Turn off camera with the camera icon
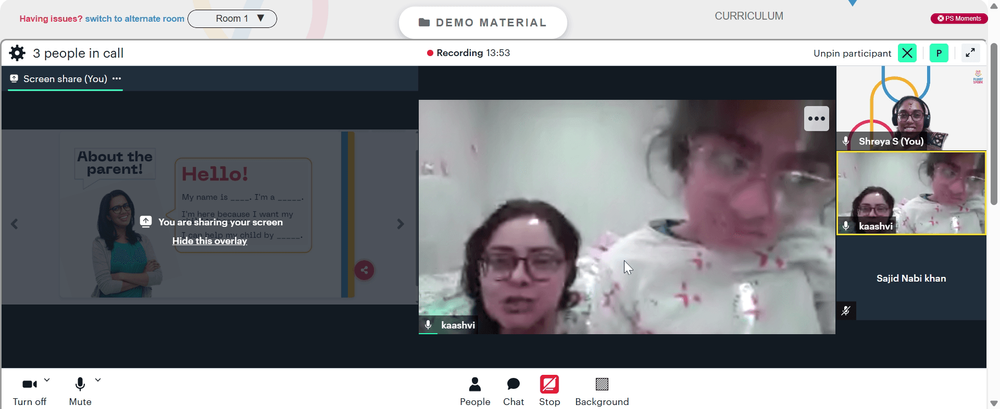 point(29,384)
